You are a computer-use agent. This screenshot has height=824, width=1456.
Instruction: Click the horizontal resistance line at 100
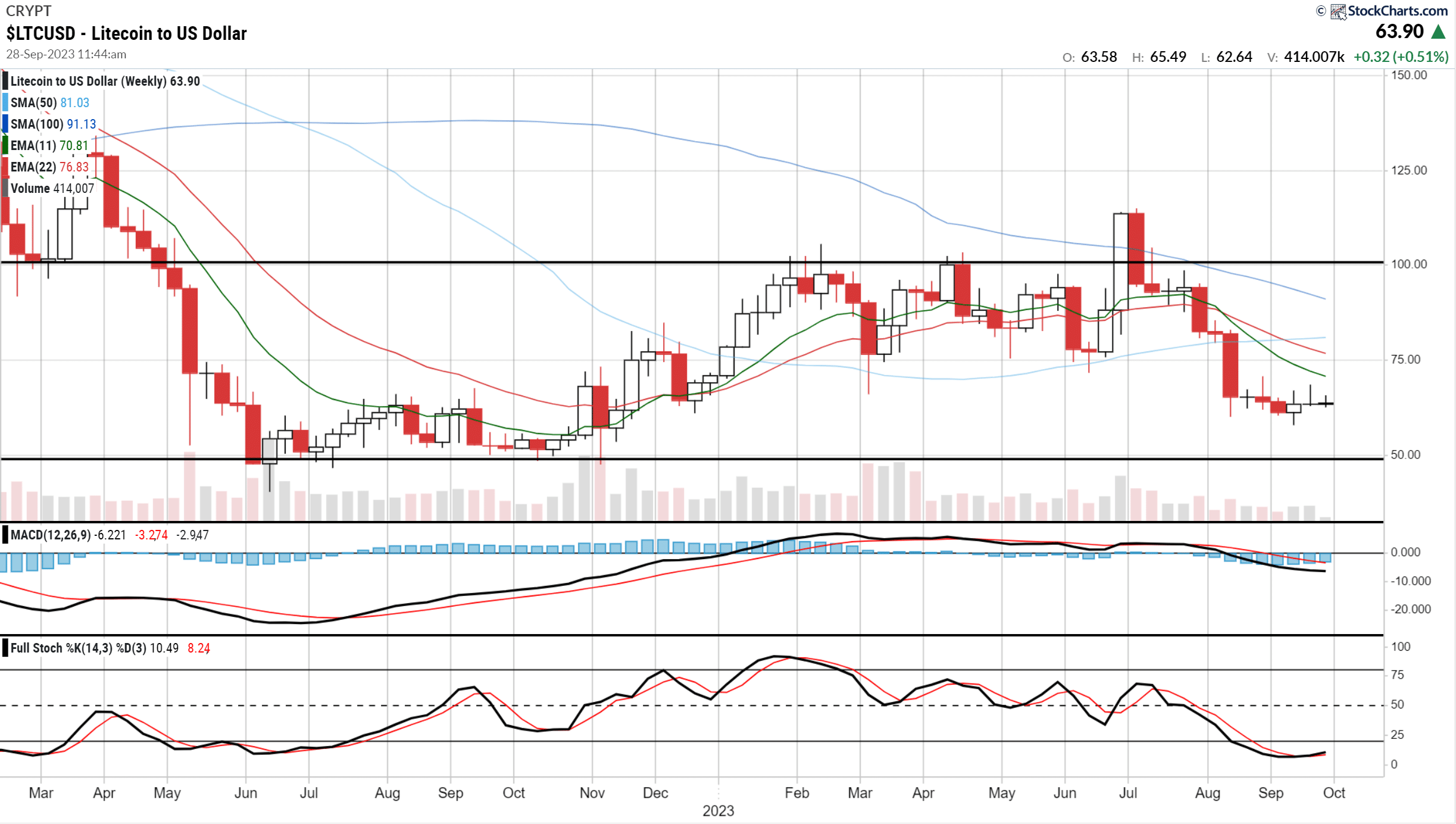(692, 262)
